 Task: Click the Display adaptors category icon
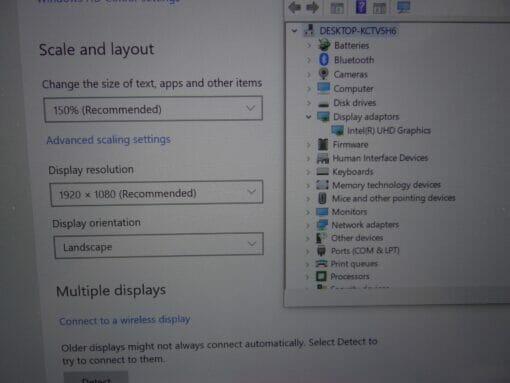323,116
